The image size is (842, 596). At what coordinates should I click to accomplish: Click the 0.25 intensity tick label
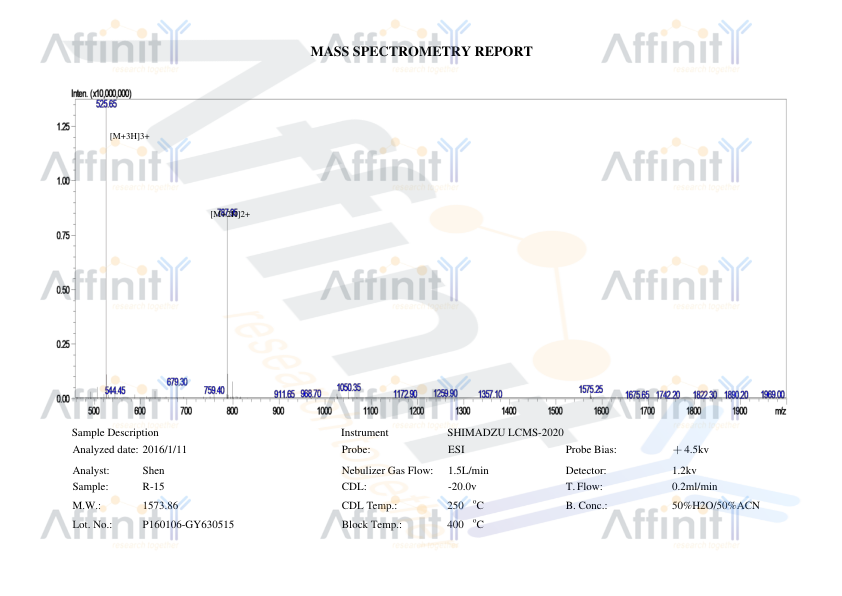click(x=63, y=344)
